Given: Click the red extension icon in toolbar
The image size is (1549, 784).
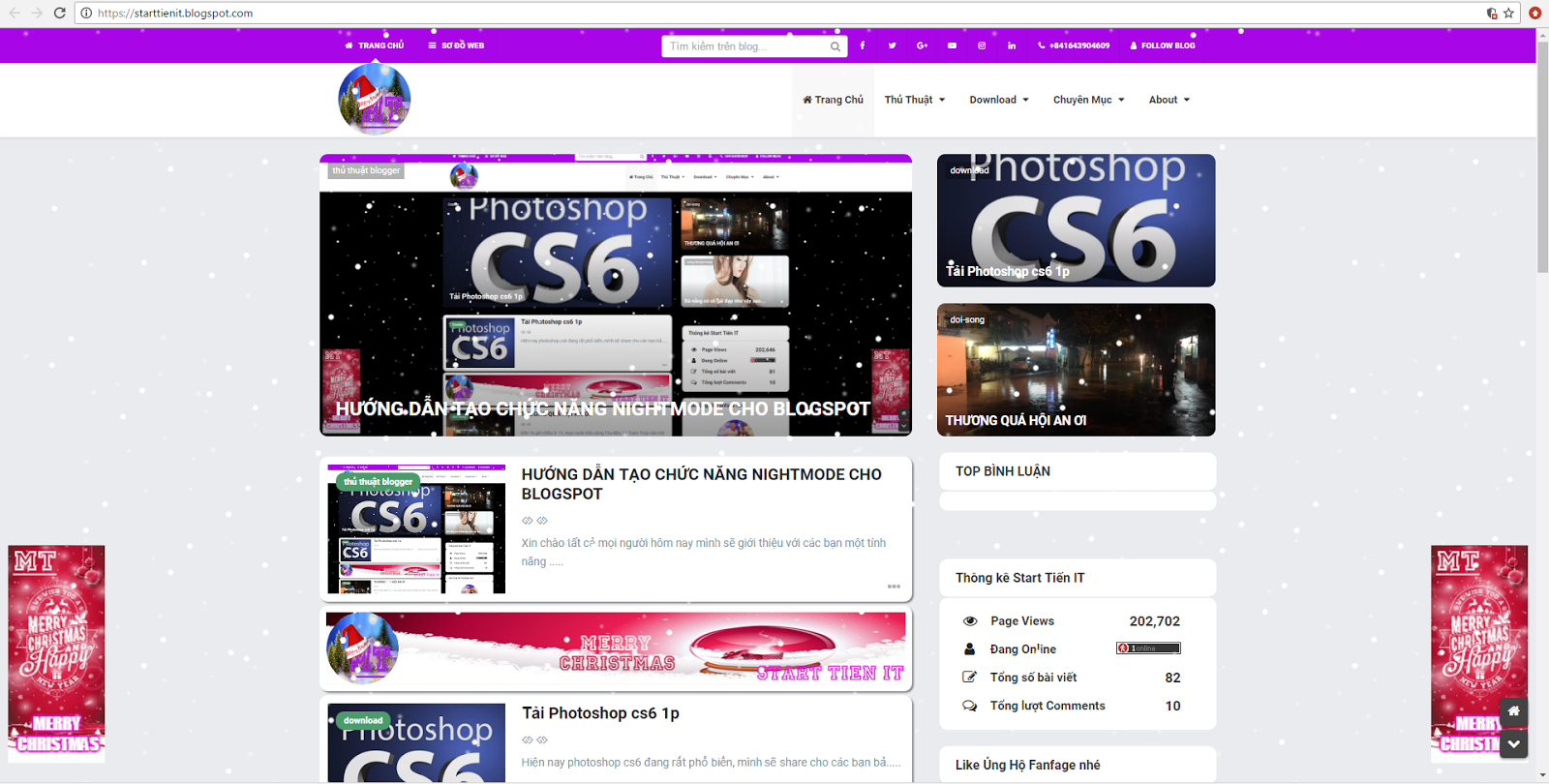Looking at the screenshot, I should 1534,13.
